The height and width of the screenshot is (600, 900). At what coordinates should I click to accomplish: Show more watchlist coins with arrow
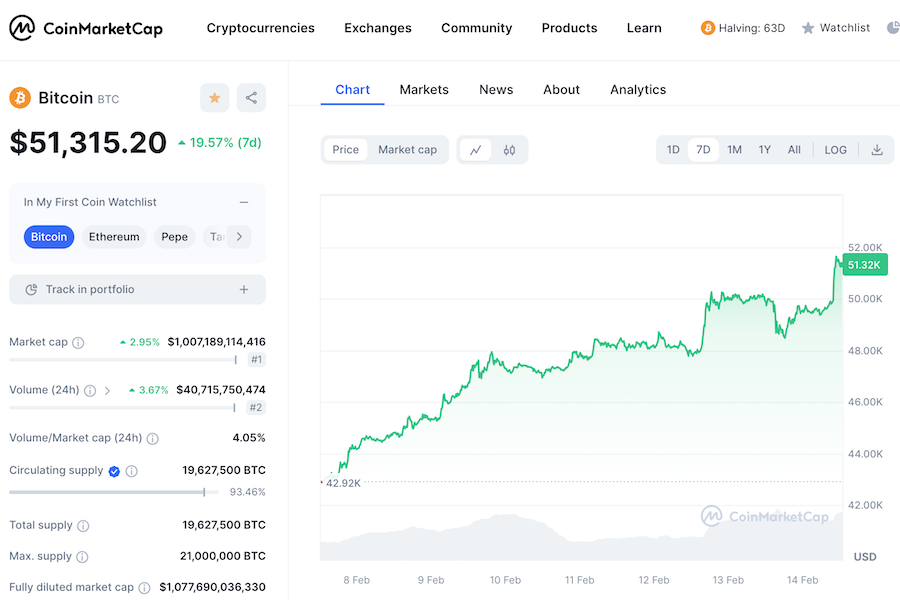[x=239, y=237]
